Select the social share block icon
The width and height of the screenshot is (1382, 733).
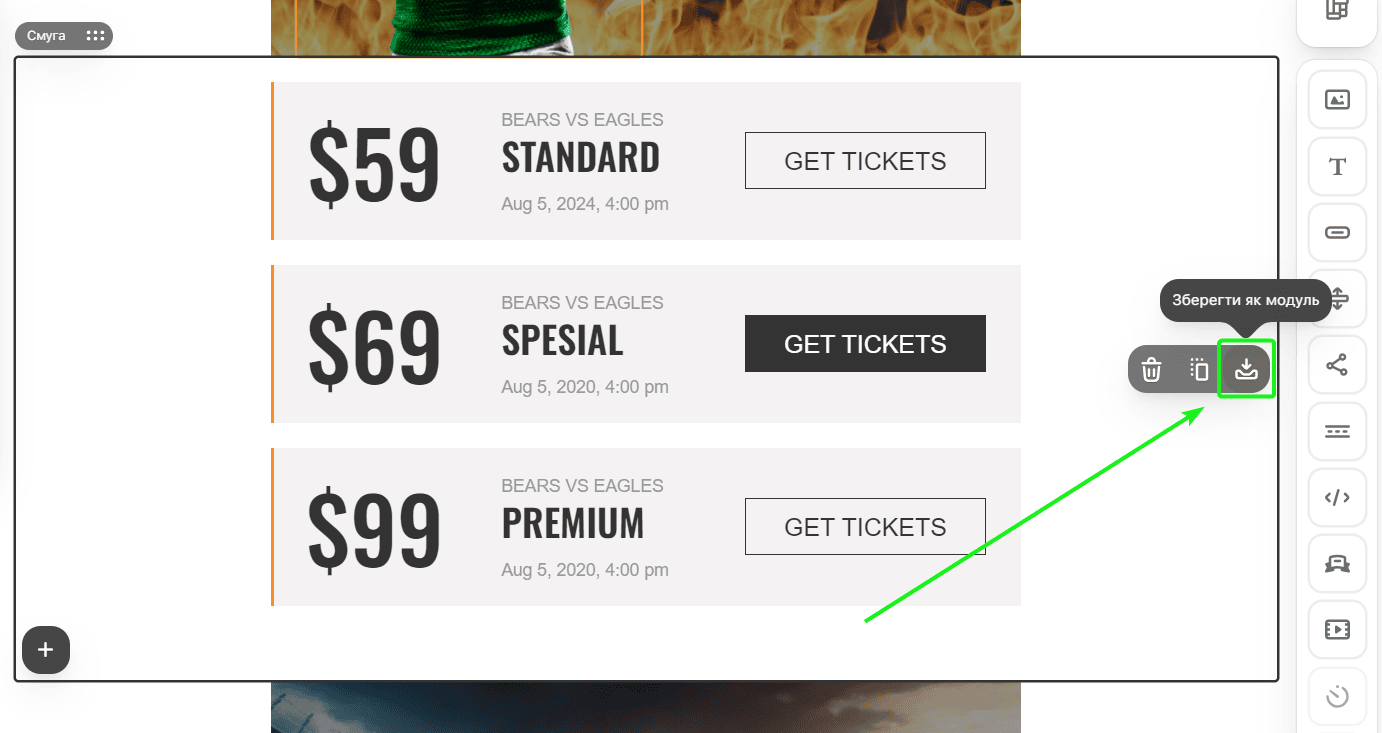pos(1337,364)
